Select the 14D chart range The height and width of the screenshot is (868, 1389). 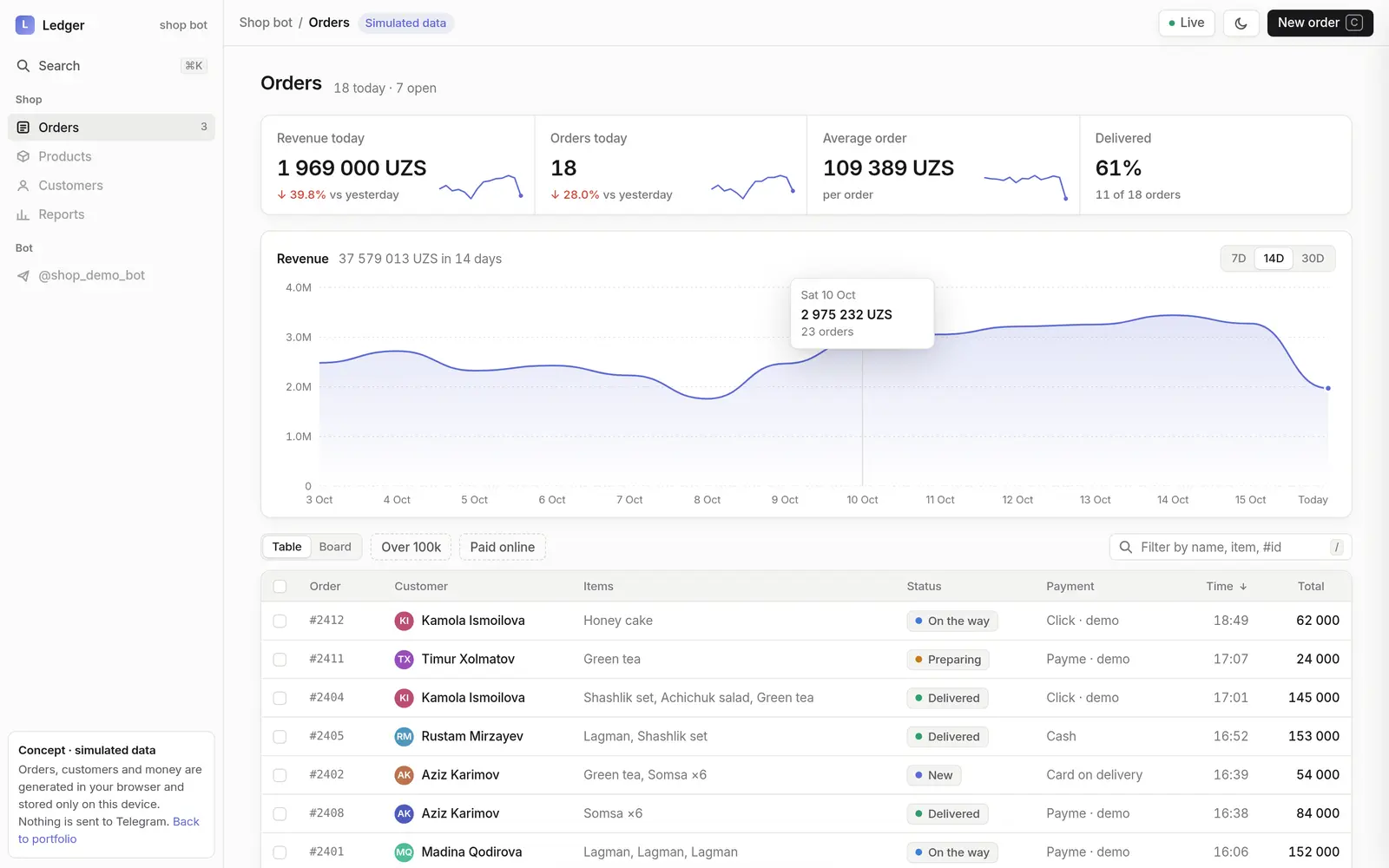coord(1274,259)
